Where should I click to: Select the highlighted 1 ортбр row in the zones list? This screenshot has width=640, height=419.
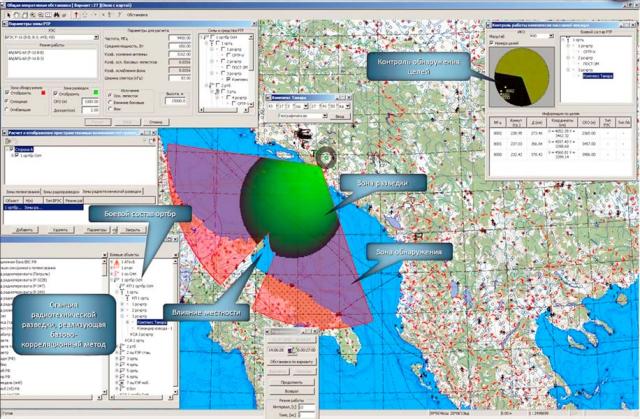click(43, 207)
